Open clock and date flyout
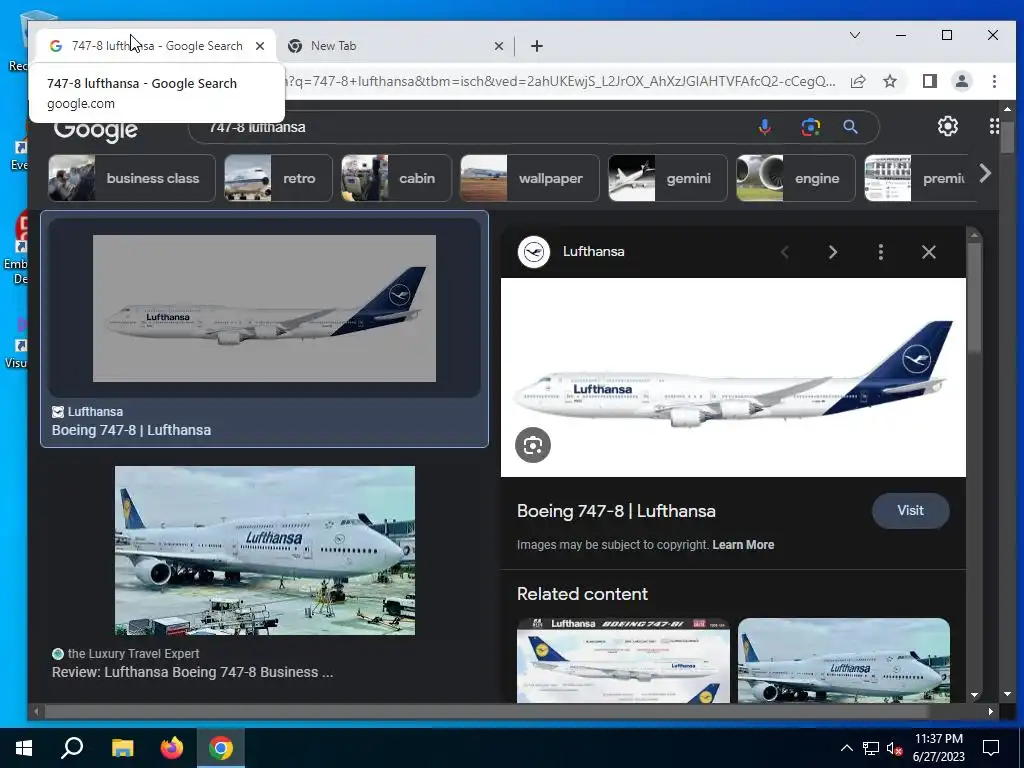The height and width of the screenshot is (768, 1024). 938,748
